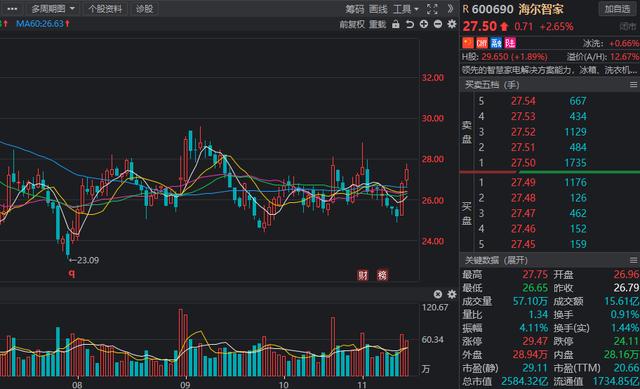Click the 成交量 57.10万 value
640x389 pixels.
coord(530,302)
